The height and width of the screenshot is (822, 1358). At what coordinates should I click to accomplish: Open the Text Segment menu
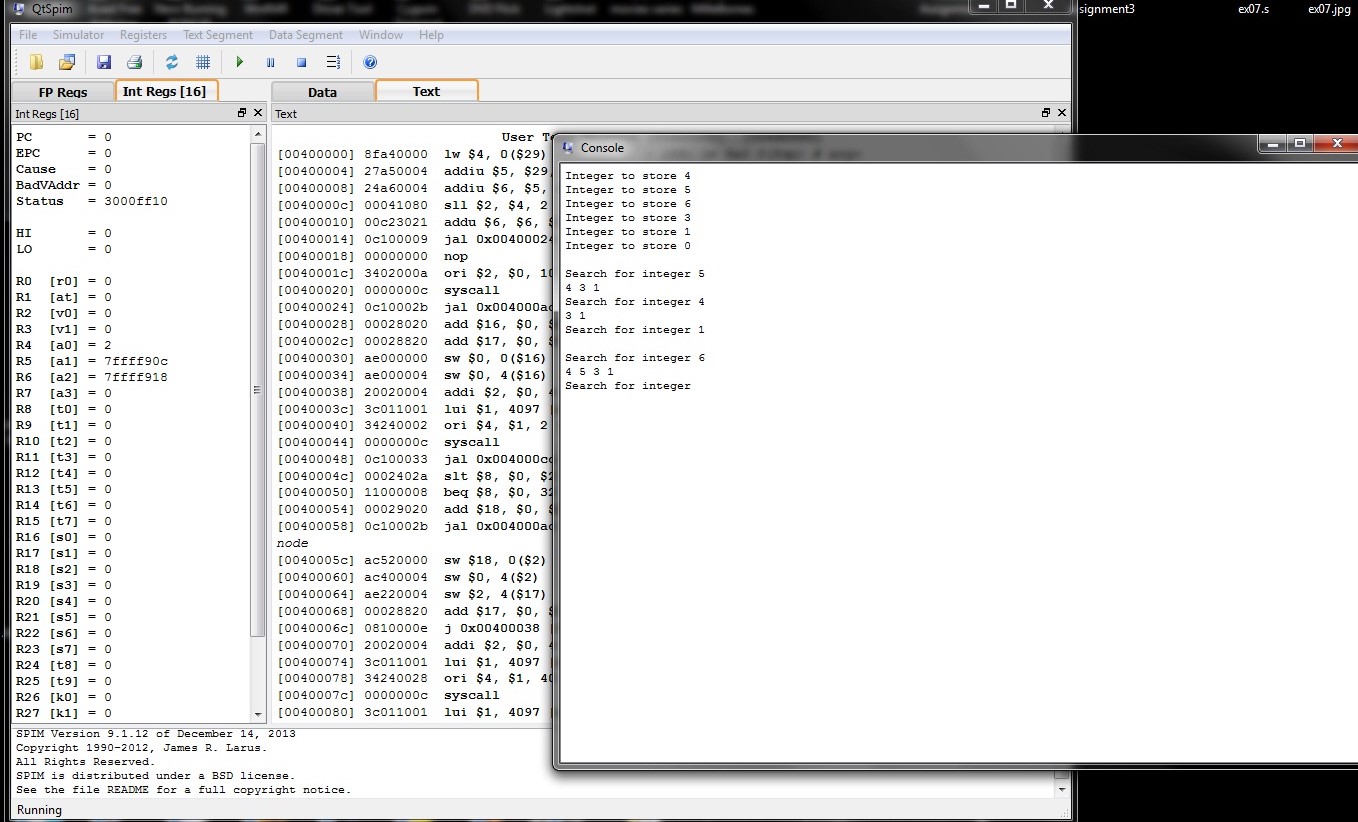(x=217, y=35)
